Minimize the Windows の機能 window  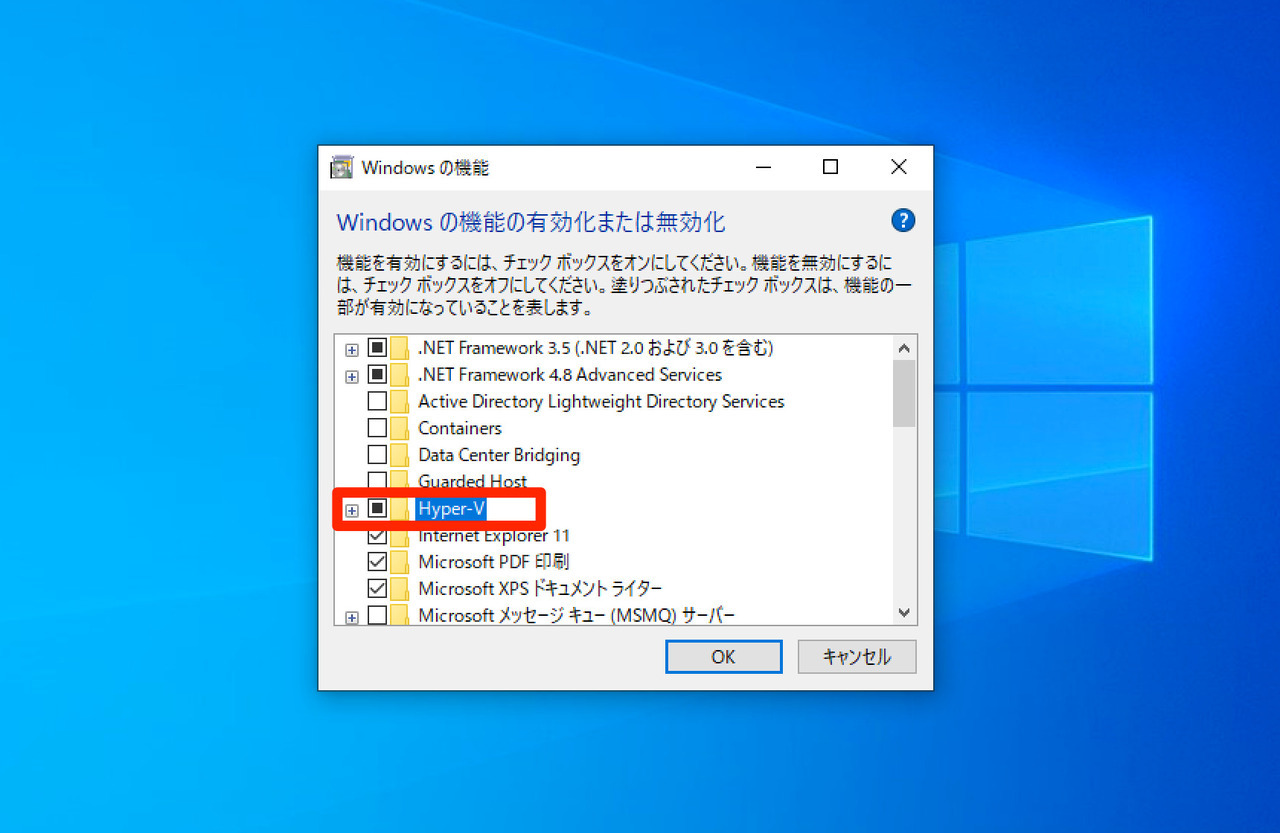[763, 167]
